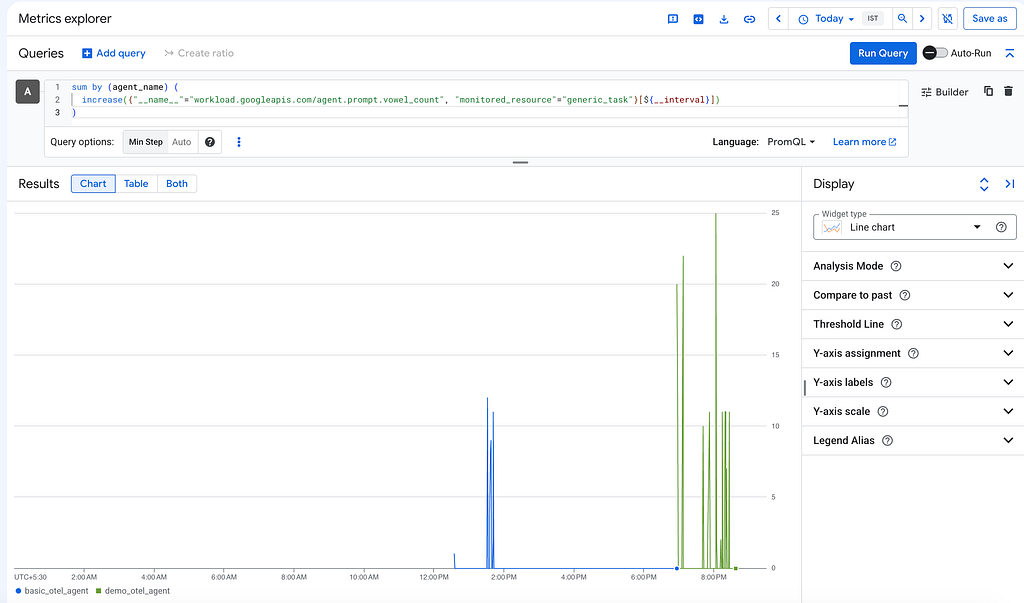Viewport: 1024px width, 603px height.
Task: Click the Create ratio button
Action: pyautogui.click(x=199, y=53)
